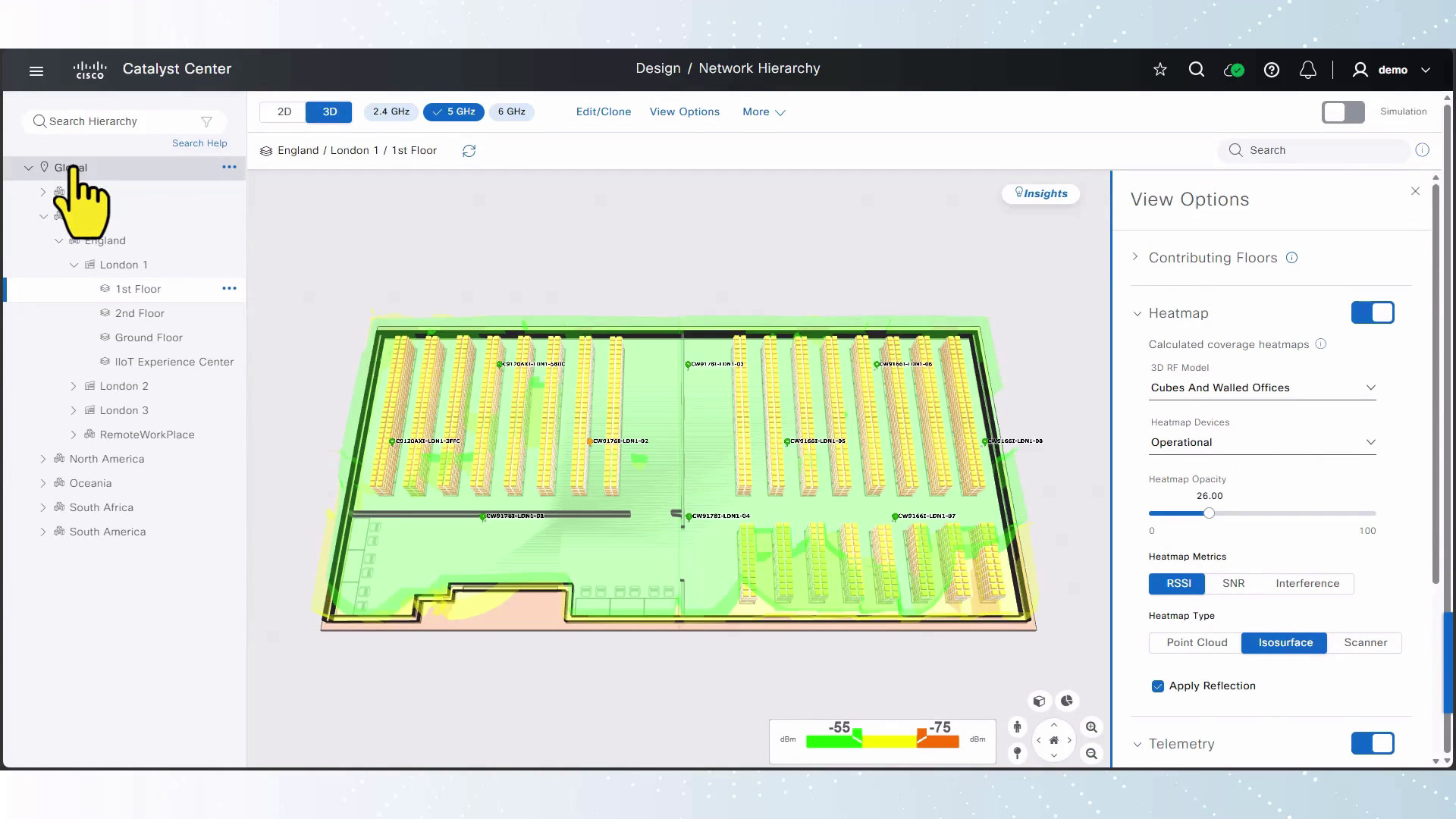This screenshot has height=819, width=1456.
Task: Click the info icon beside map search
Action: tap(1423, 150)
